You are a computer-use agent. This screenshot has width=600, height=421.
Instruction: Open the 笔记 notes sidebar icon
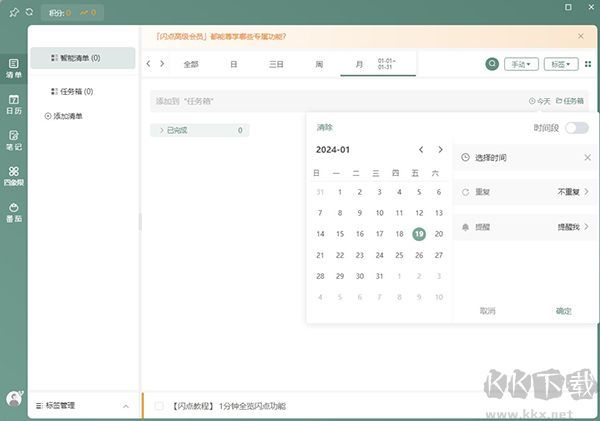[14, 140]
